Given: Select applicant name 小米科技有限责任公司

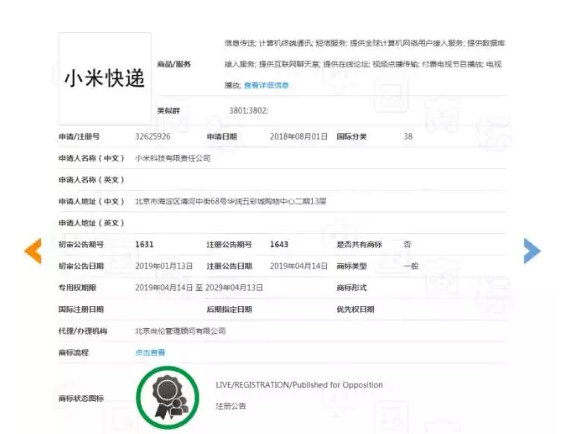Looking at the screenshot, I should 173,158.
